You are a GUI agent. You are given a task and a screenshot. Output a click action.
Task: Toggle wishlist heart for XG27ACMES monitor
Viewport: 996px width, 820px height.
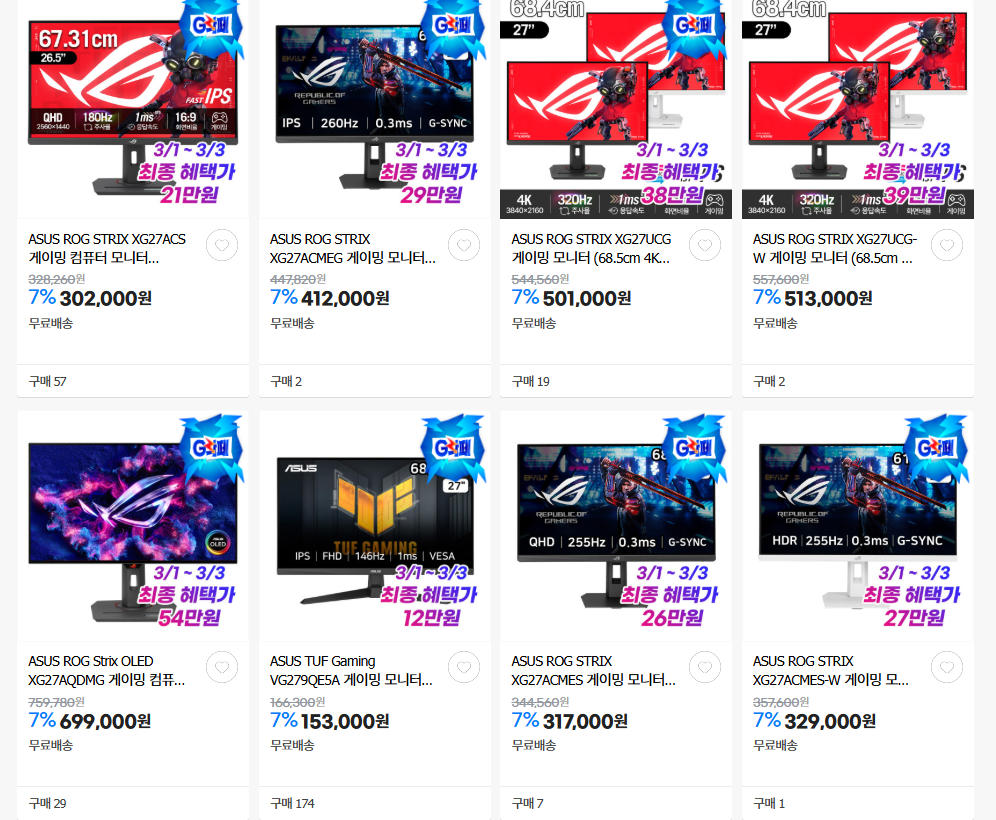[705, 668]
